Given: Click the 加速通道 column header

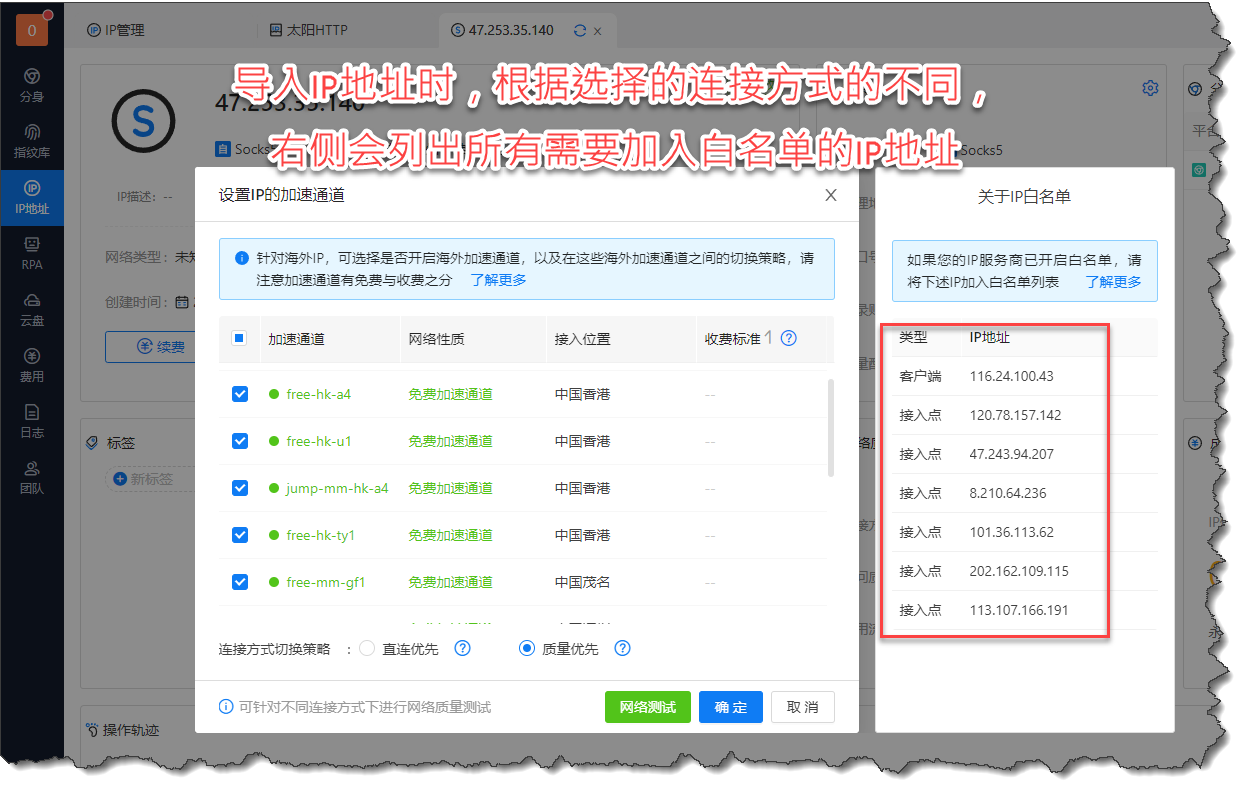Looking at the screenshot, I should point(296,339).
